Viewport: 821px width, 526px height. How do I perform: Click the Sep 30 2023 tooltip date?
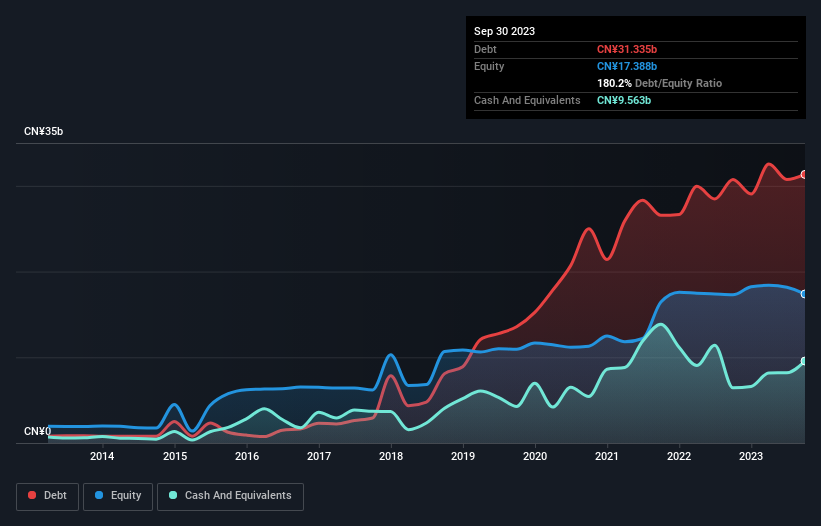coord(504,31)
